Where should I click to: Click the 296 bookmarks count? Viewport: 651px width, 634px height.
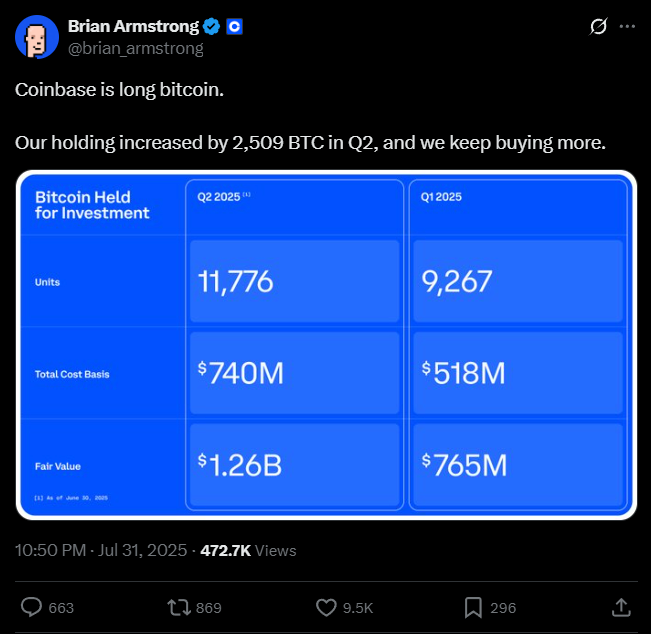pyautogui.click(x=503, y=608)
